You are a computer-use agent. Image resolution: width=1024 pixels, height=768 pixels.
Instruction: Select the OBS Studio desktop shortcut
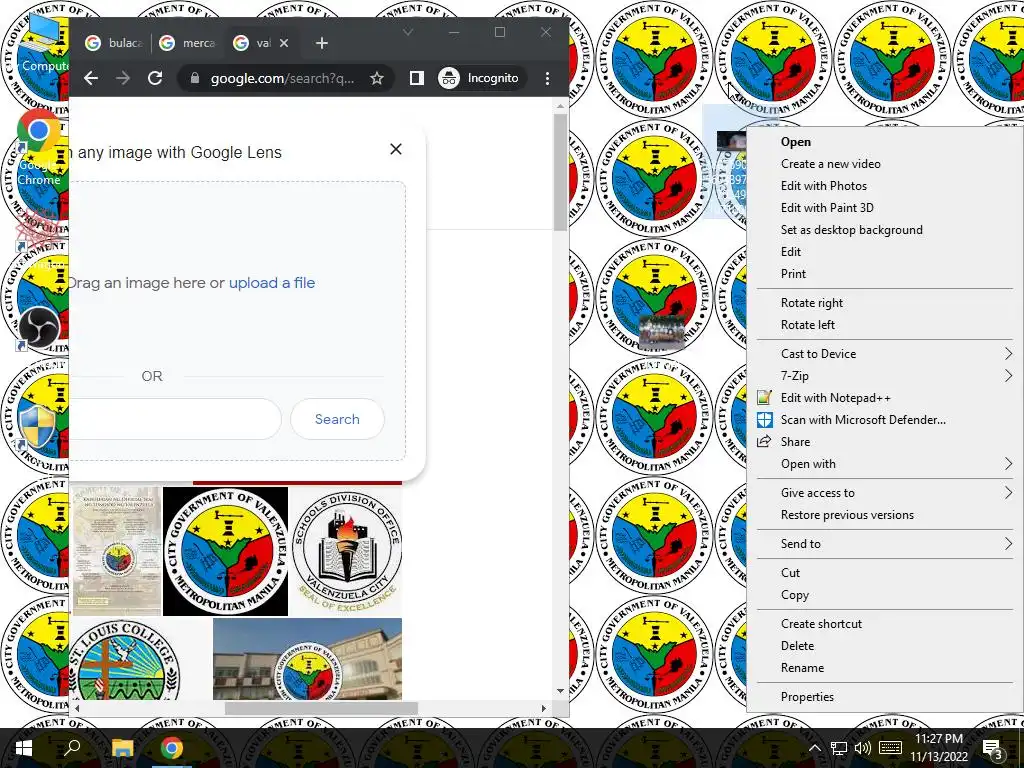(x=39, y=328)
